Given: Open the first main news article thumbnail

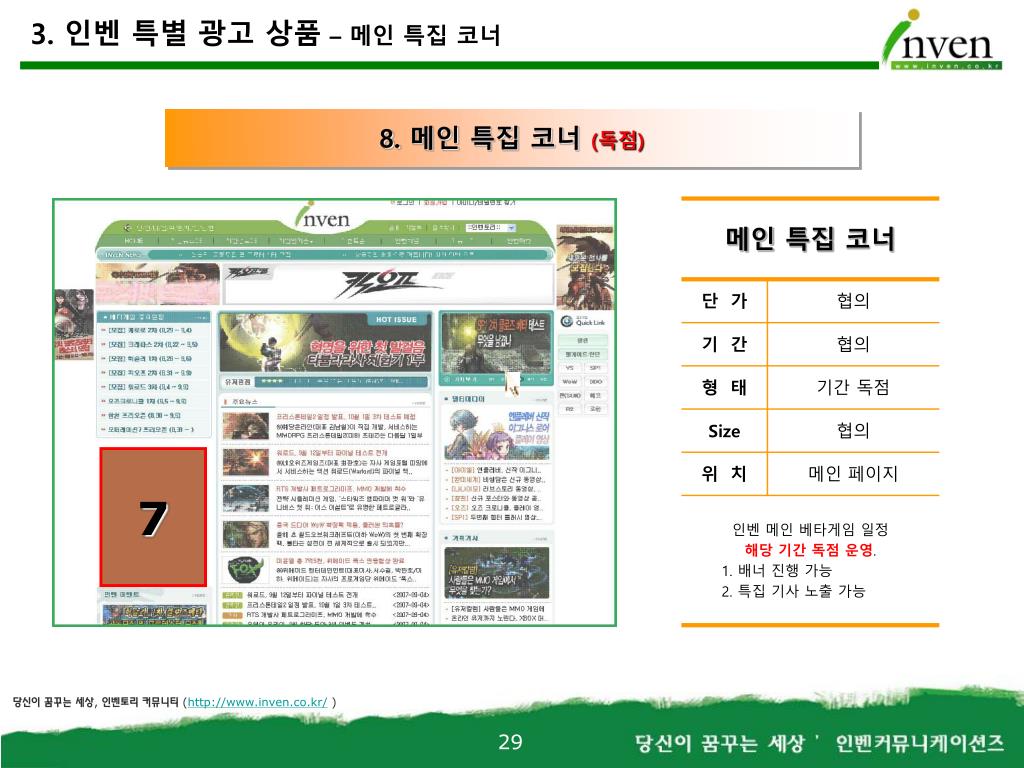Looking at the screenshot, I should click(x=246, y=426).
